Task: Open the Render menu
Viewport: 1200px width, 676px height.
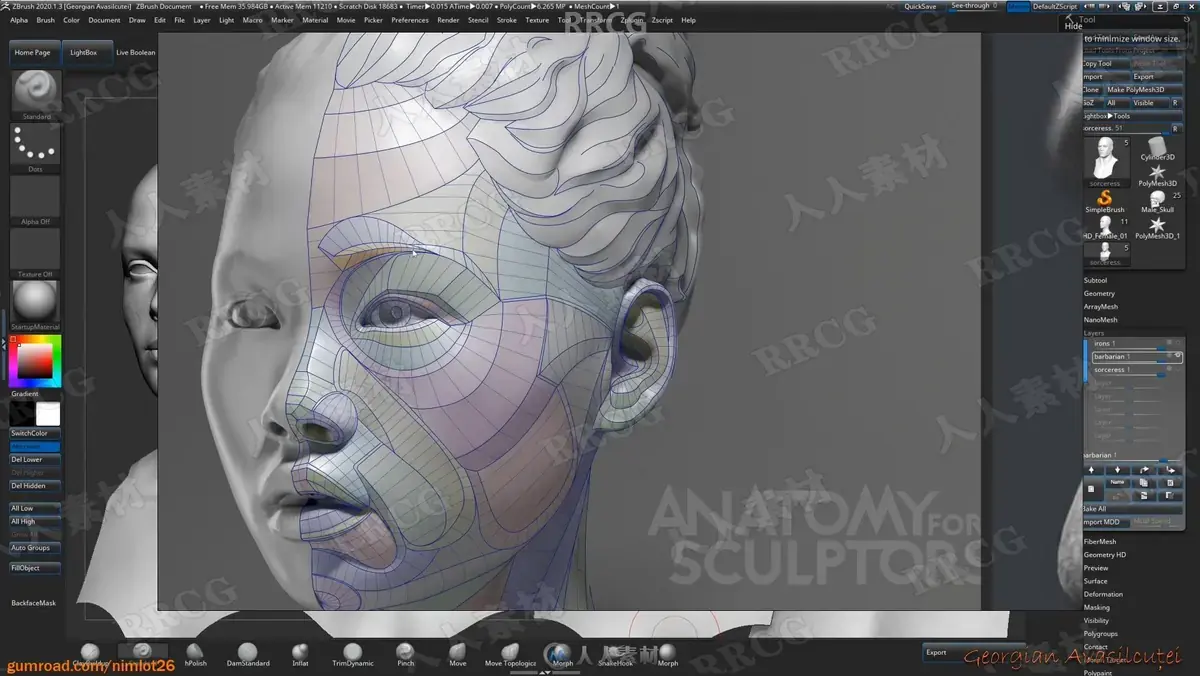Action: point(449,20)
